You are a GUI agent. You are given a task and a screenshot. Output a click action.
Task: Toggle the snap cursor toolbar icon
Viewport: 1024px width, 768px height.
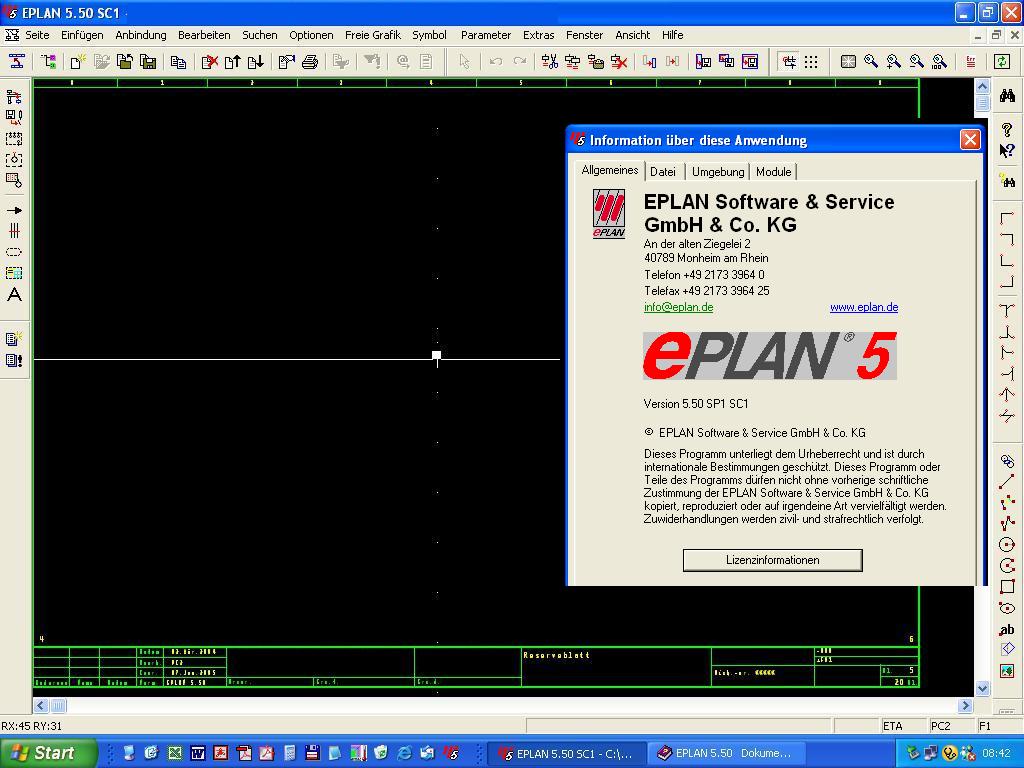(789, 62)
